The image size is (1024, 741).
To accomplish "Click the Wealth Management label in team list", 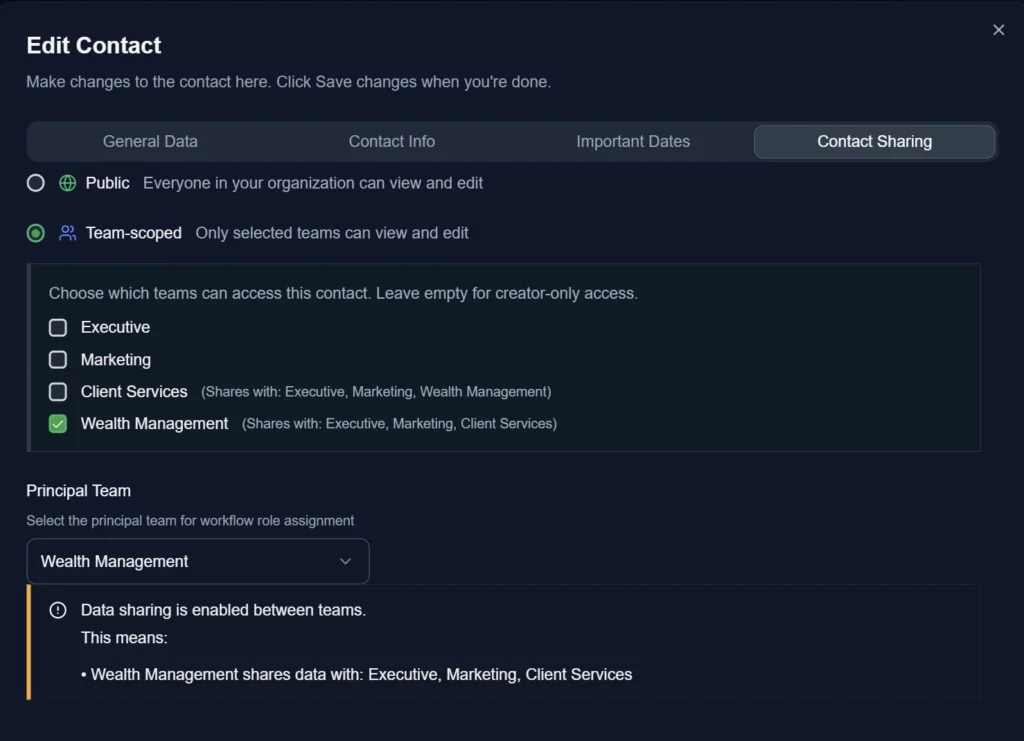I will [154, 423].
